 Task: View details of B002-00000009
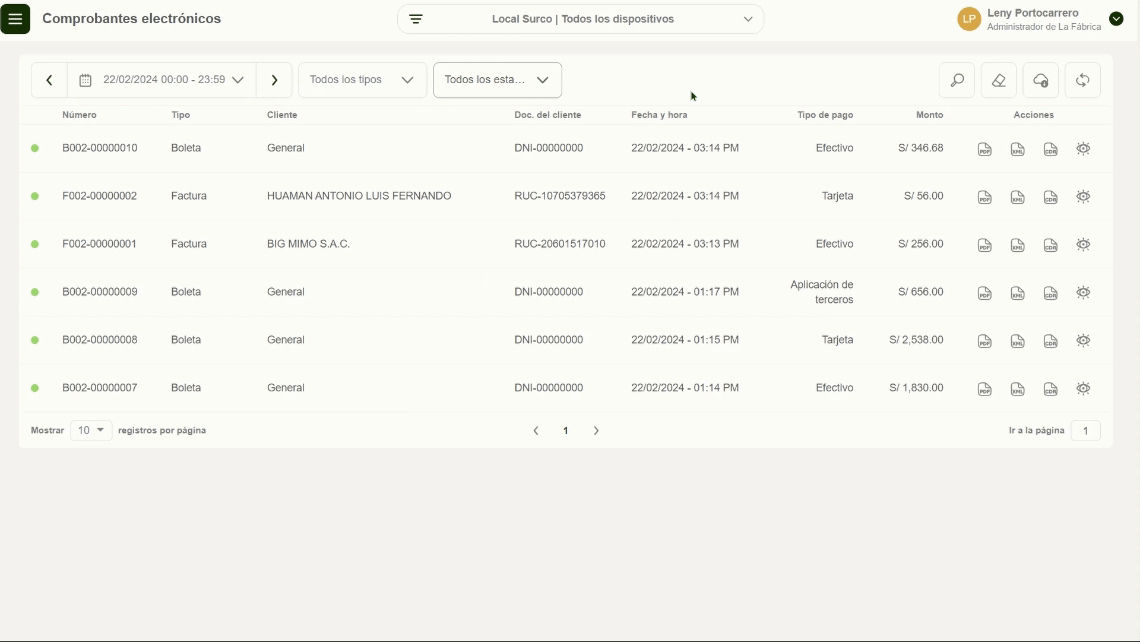coord(1083,292)
